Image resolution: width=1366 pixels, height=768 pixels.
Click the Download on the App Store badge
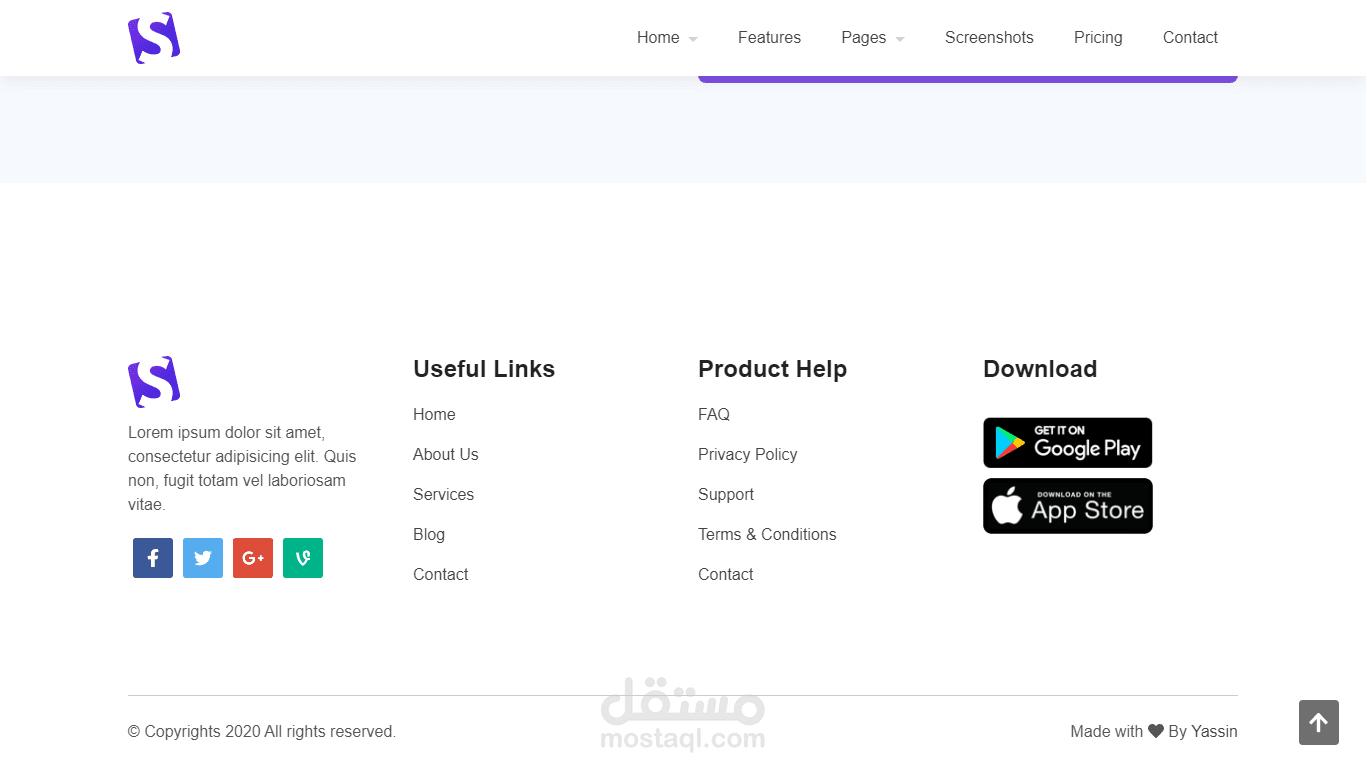[1068, 506]
